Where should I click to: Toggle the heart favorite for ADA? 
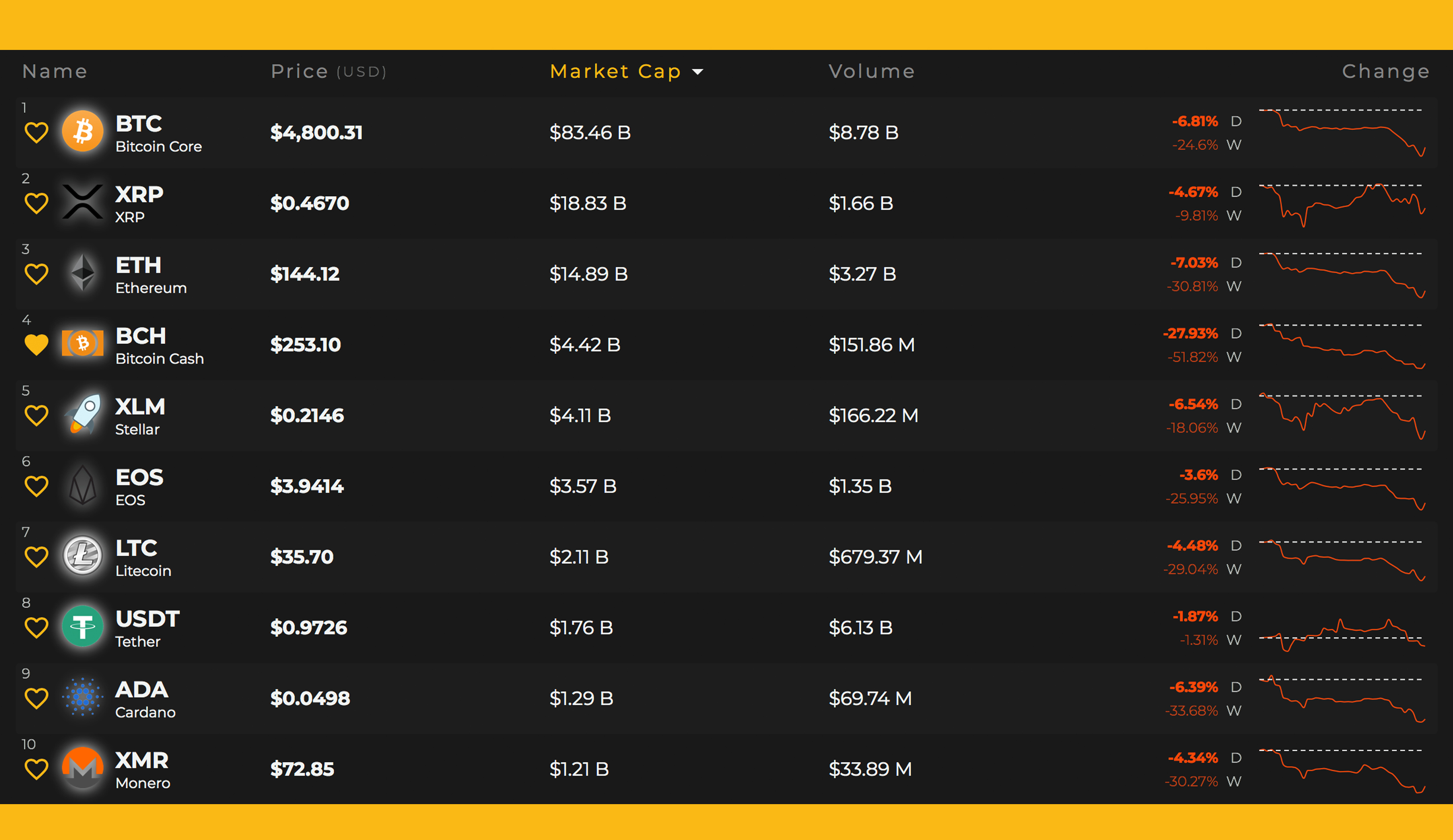click(x=36, y=698)
